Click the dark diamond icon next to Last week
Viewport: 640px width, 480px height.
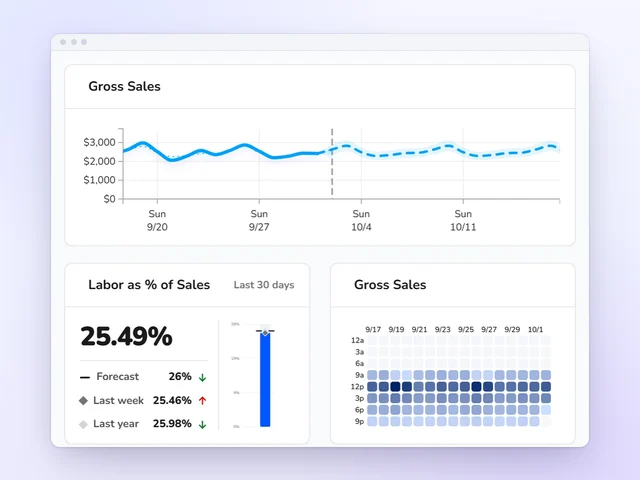[83, 401]
